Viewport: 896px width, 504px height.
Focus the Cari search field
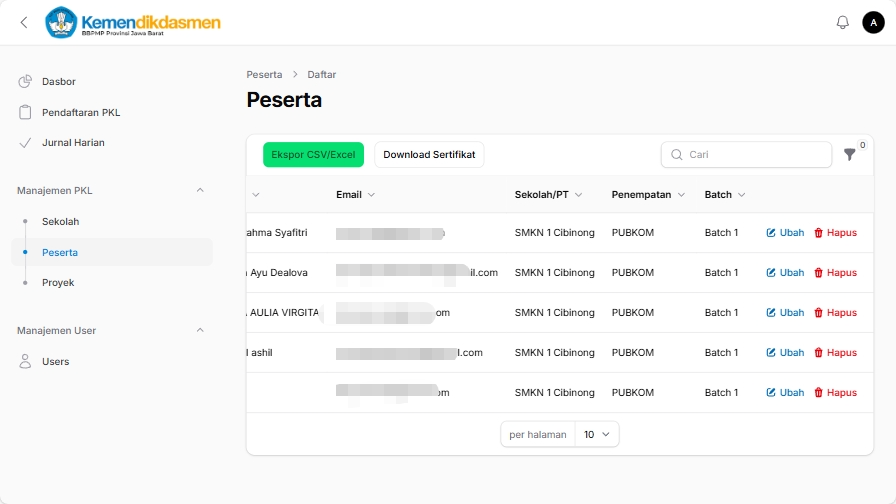point(746,155)
